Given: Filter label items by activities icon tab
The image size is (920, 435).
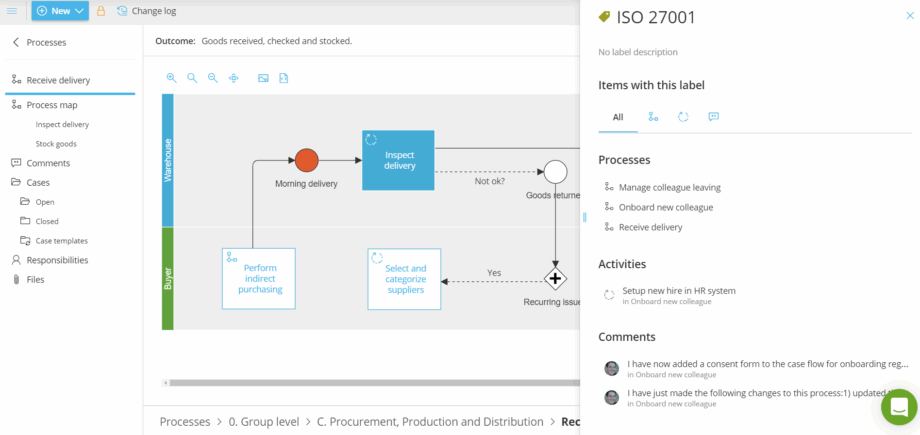Looking at the screenshot, I should (683, 117).
